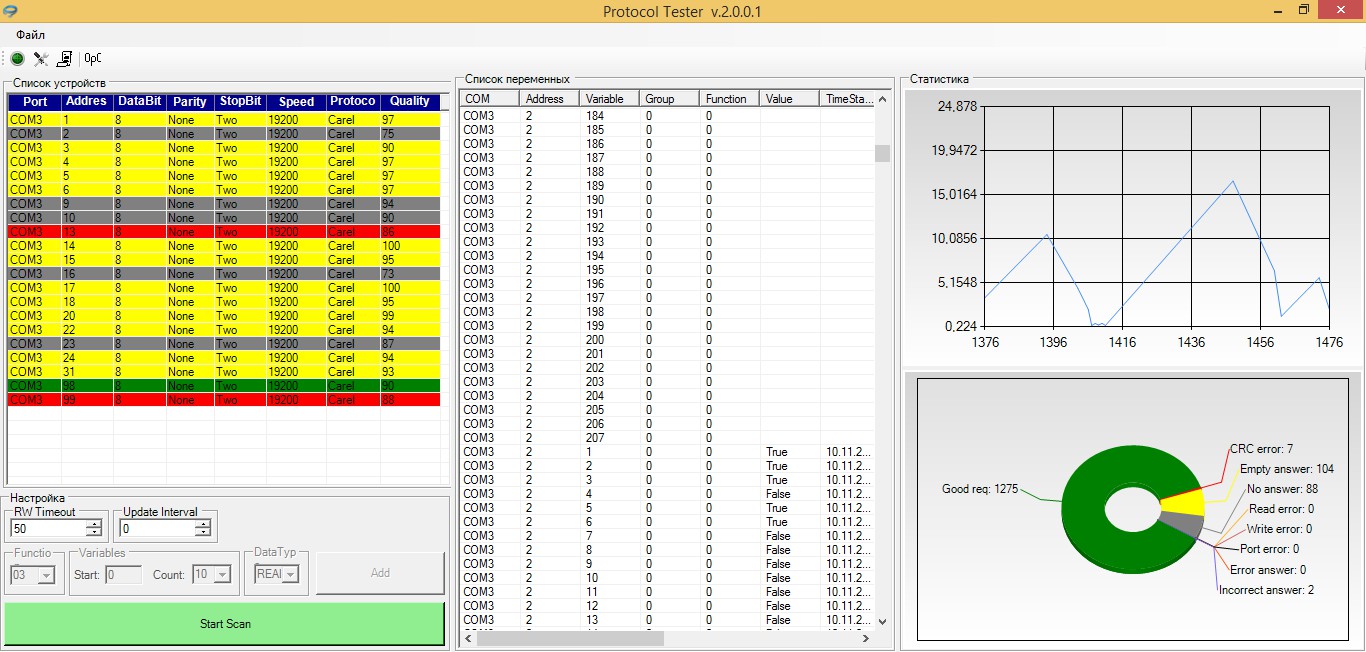1366x652 pixels.
Task: Click the RW Timeout input field
Action: click(48, 528)
